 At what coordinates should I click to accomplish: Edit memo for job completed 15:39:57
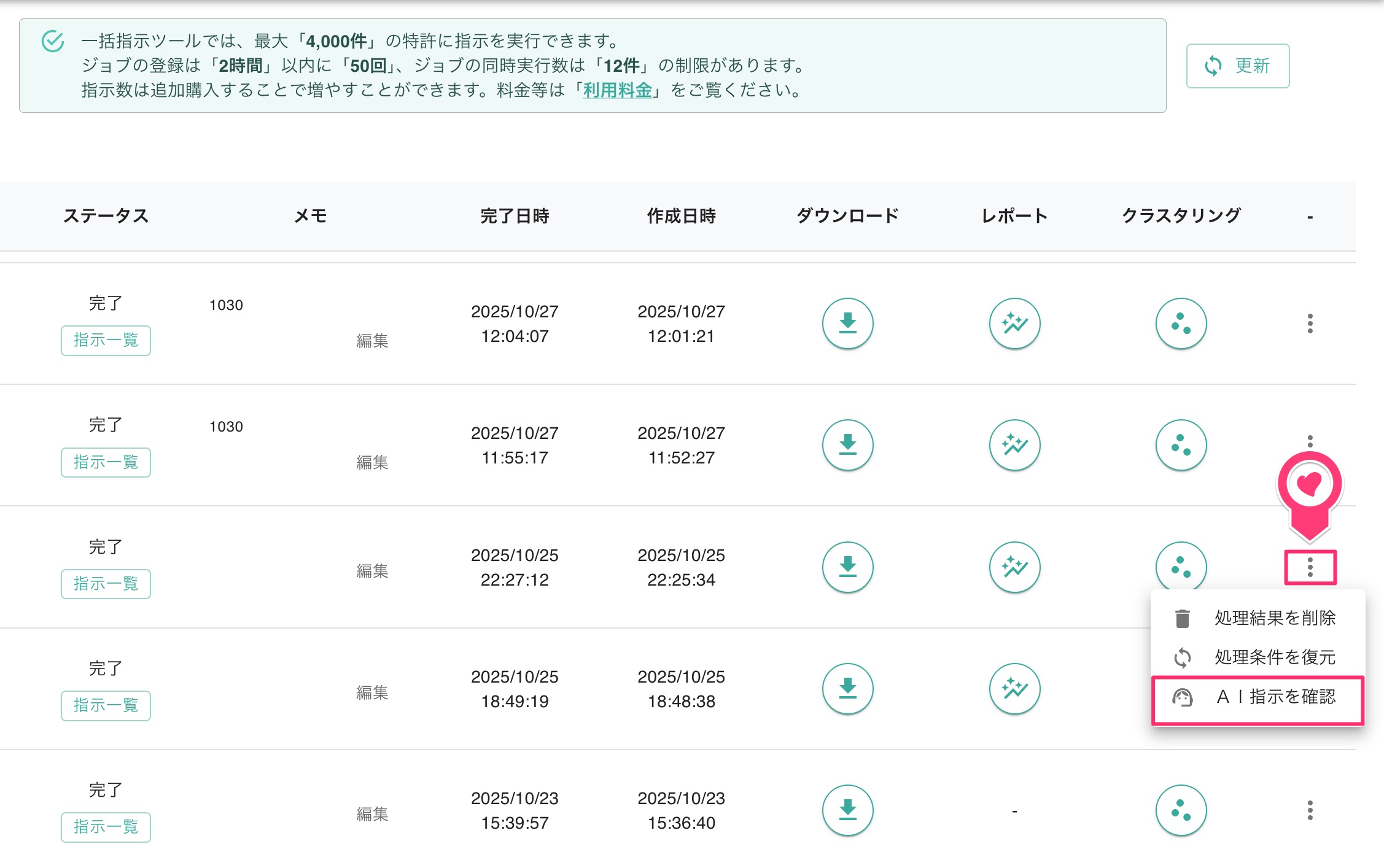click(372, 814)
